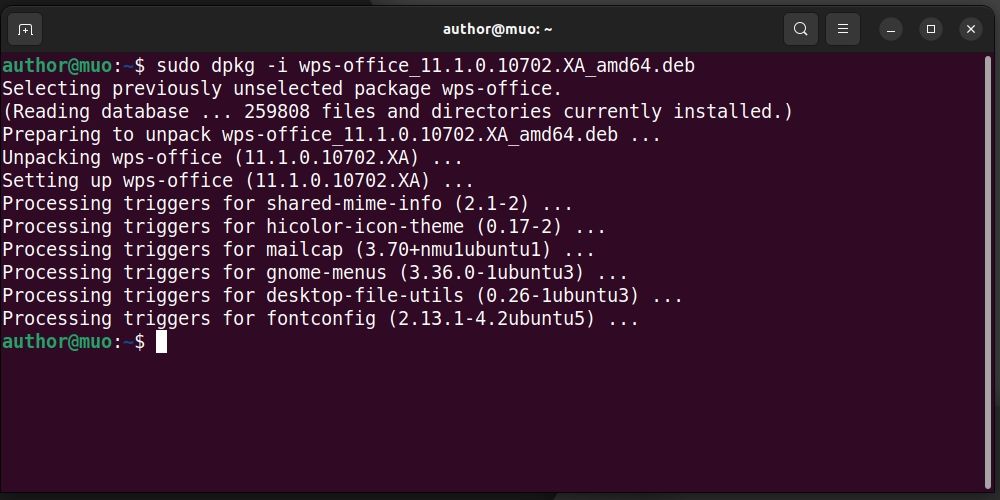Click the 'author@muo: ~' window title

498,29
